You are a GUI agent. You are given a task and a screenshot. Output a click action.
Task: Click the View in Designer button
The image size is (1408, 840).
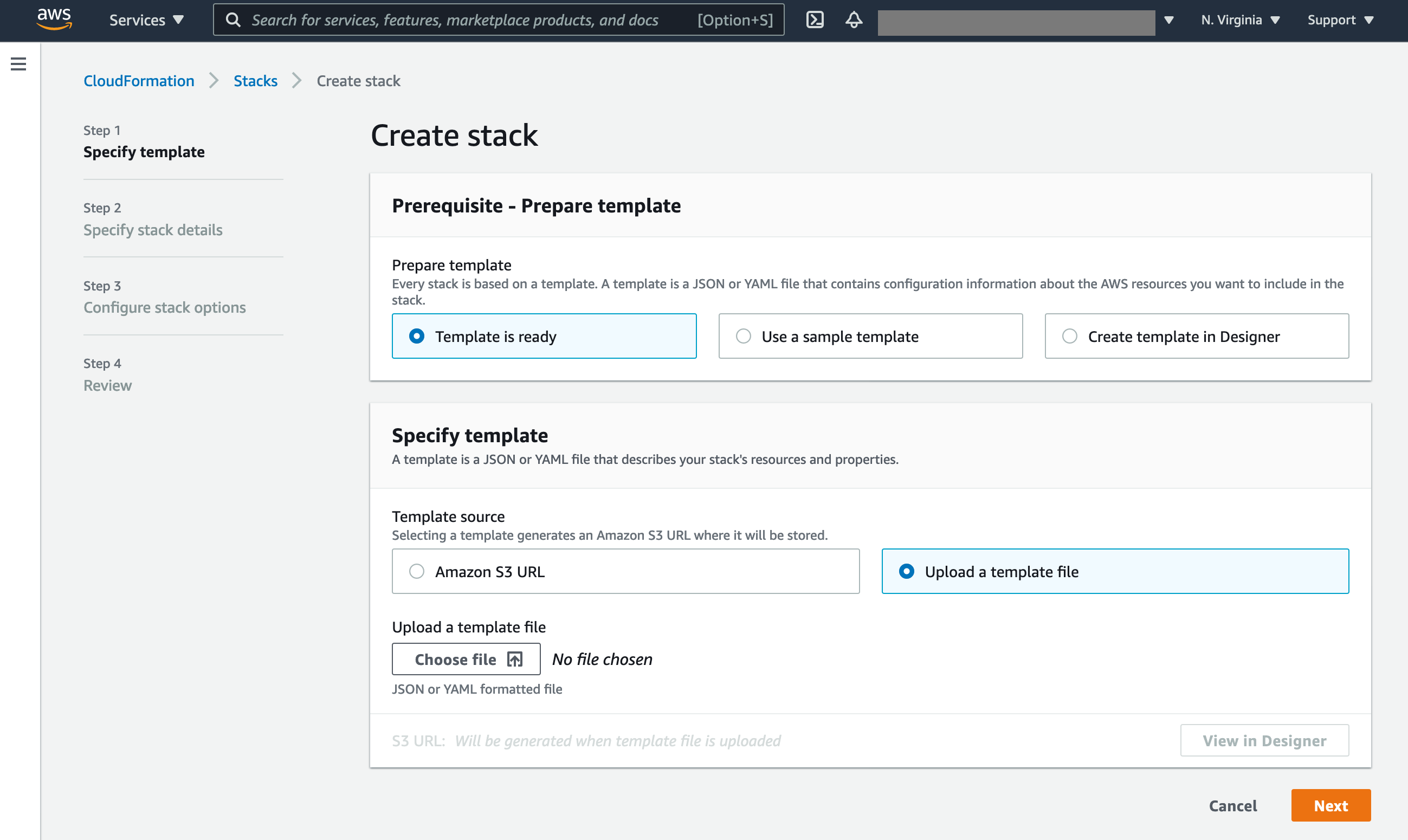tap(1264, 740)
